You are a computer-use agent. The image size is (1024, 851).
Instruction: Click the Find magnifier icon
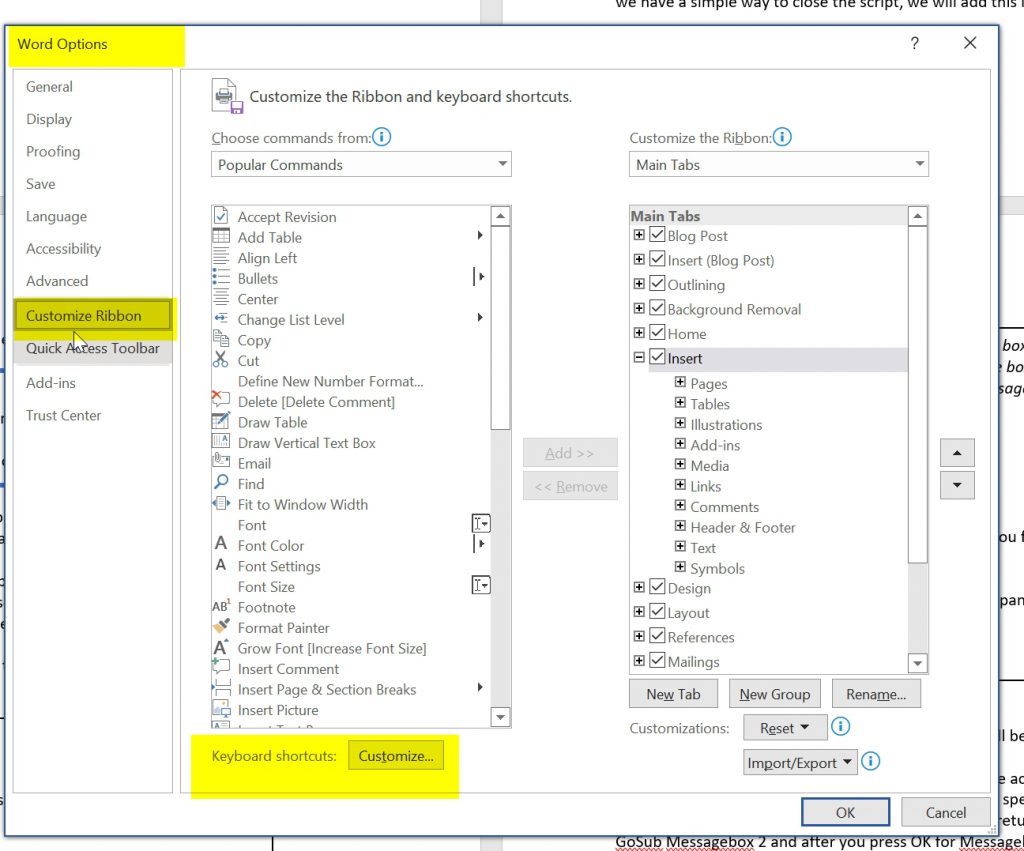221,483
